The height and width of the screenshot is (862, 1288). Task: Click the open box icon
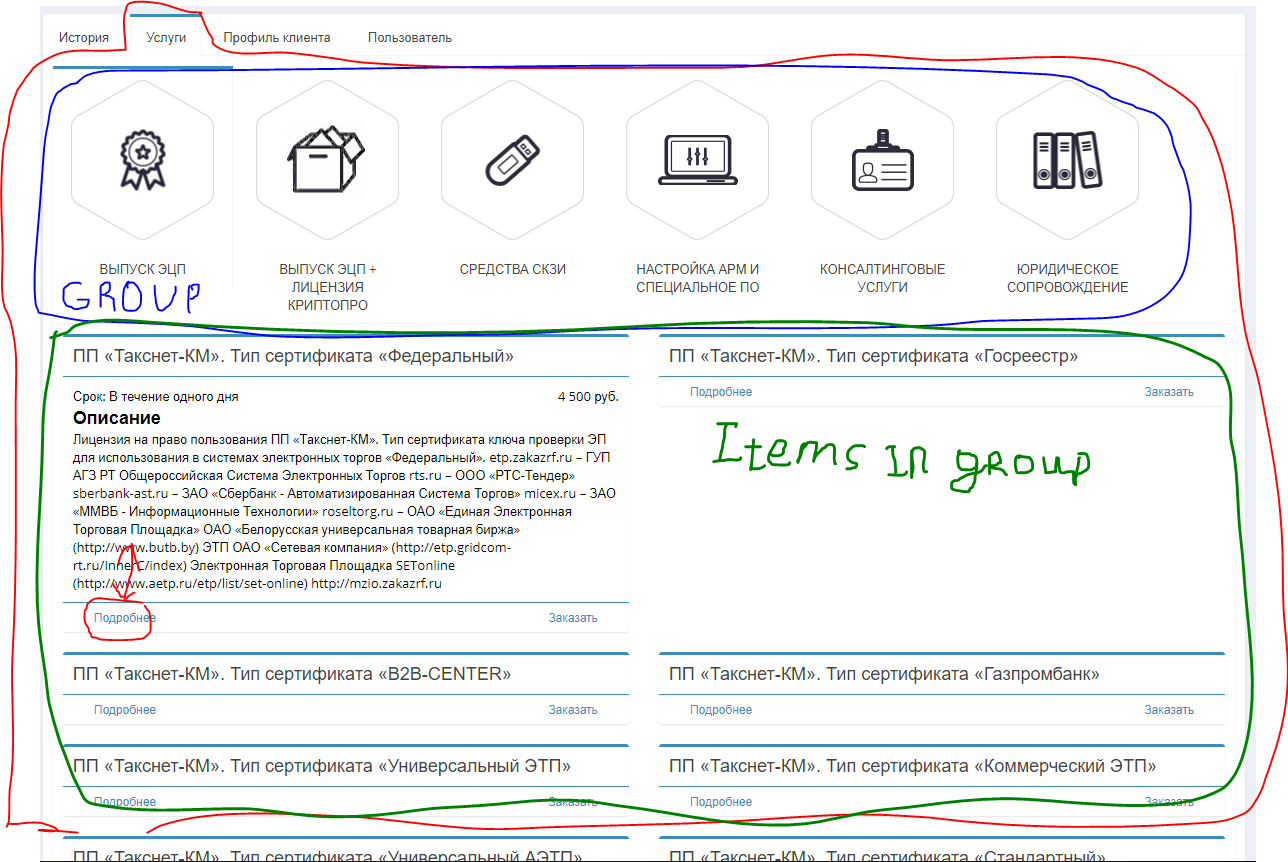tap(327, 160)
